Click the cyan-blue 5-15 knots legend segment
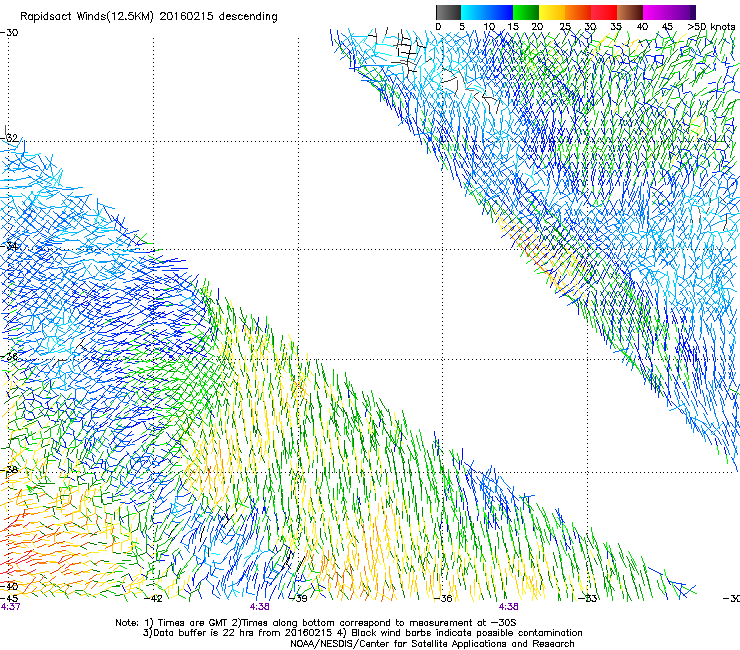740x650 pixels. [x=487, y=12]
